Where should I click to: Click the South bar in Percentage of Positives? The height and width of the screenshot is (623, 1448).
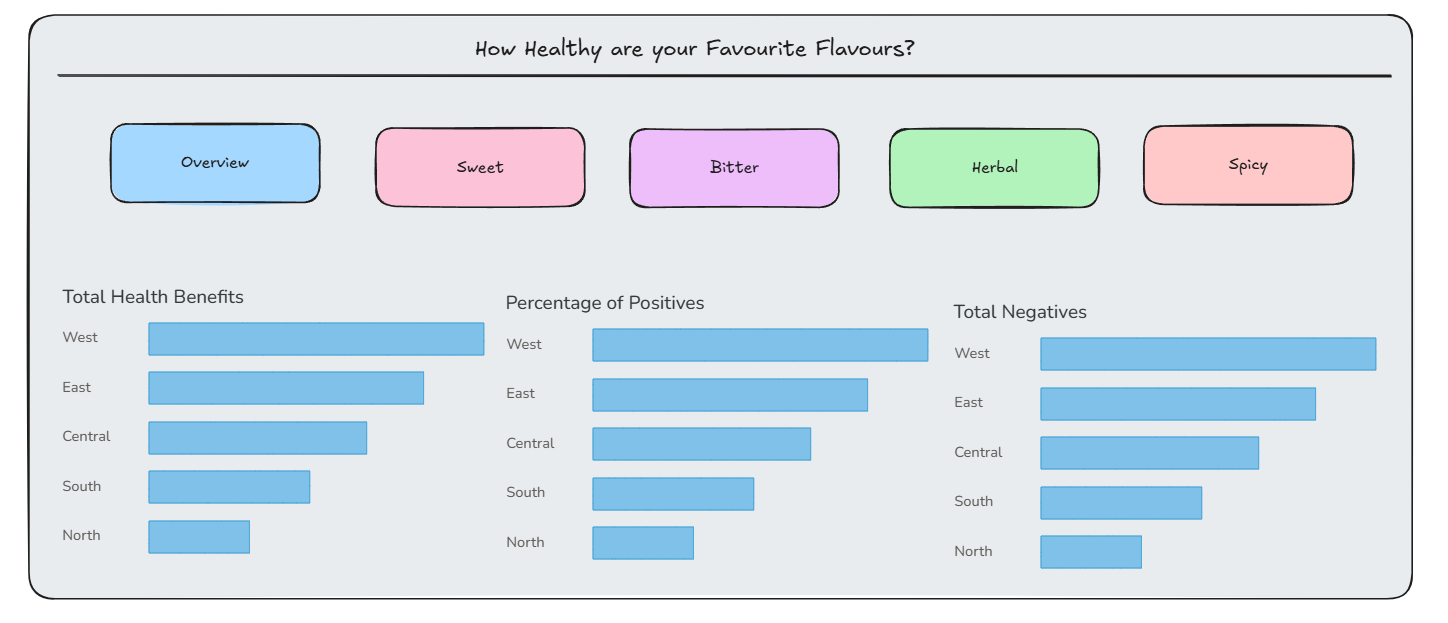[x=673, y=493]
